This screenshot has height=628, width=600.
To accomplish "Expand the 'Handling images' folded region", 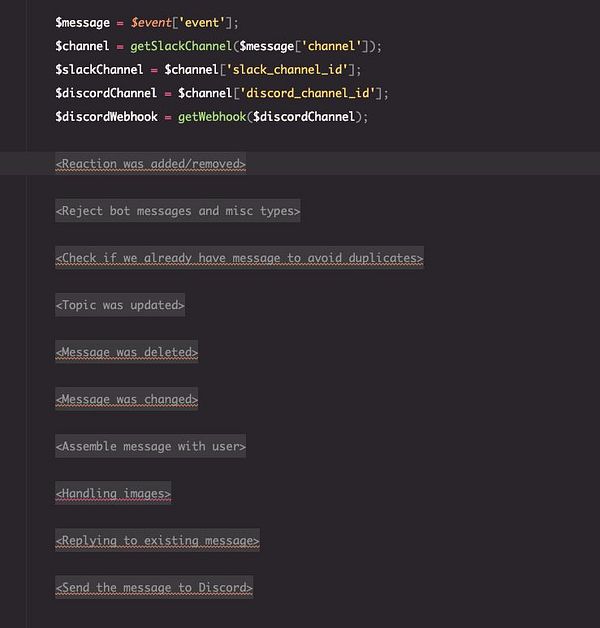I will 113,493.
